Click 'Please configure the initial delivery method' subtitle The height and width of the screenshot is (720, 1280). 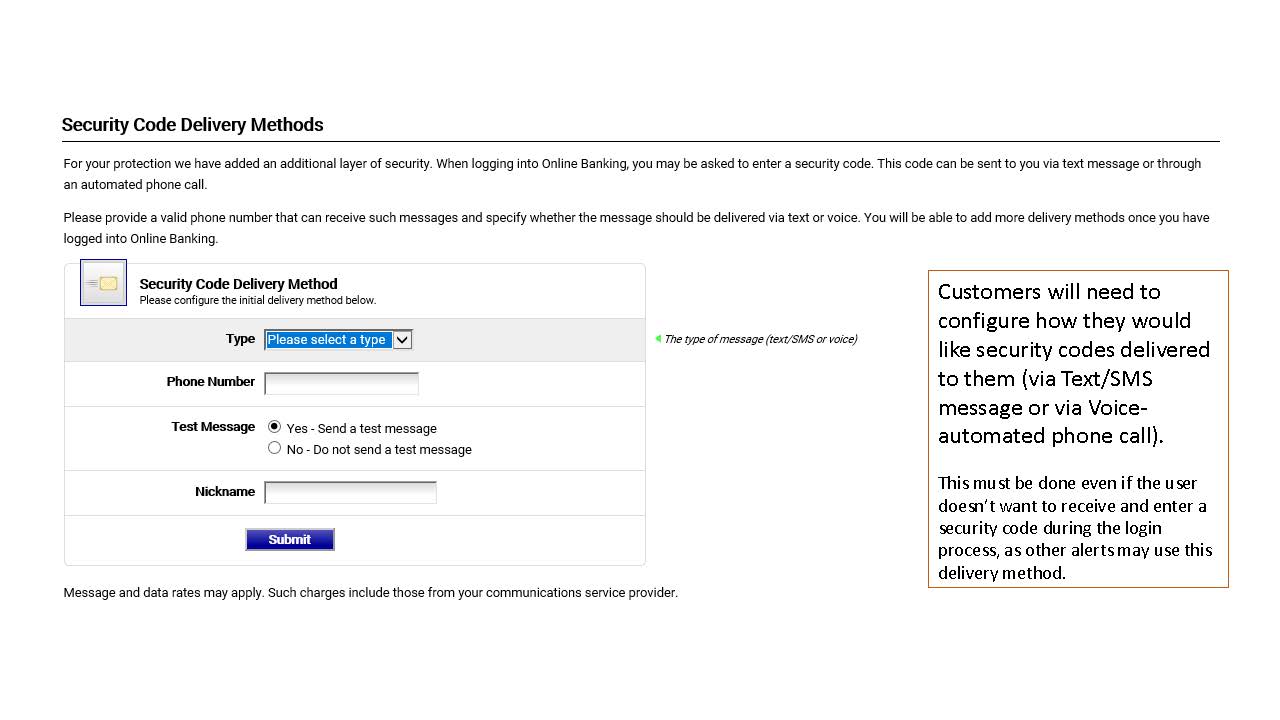tap(257, 300)
